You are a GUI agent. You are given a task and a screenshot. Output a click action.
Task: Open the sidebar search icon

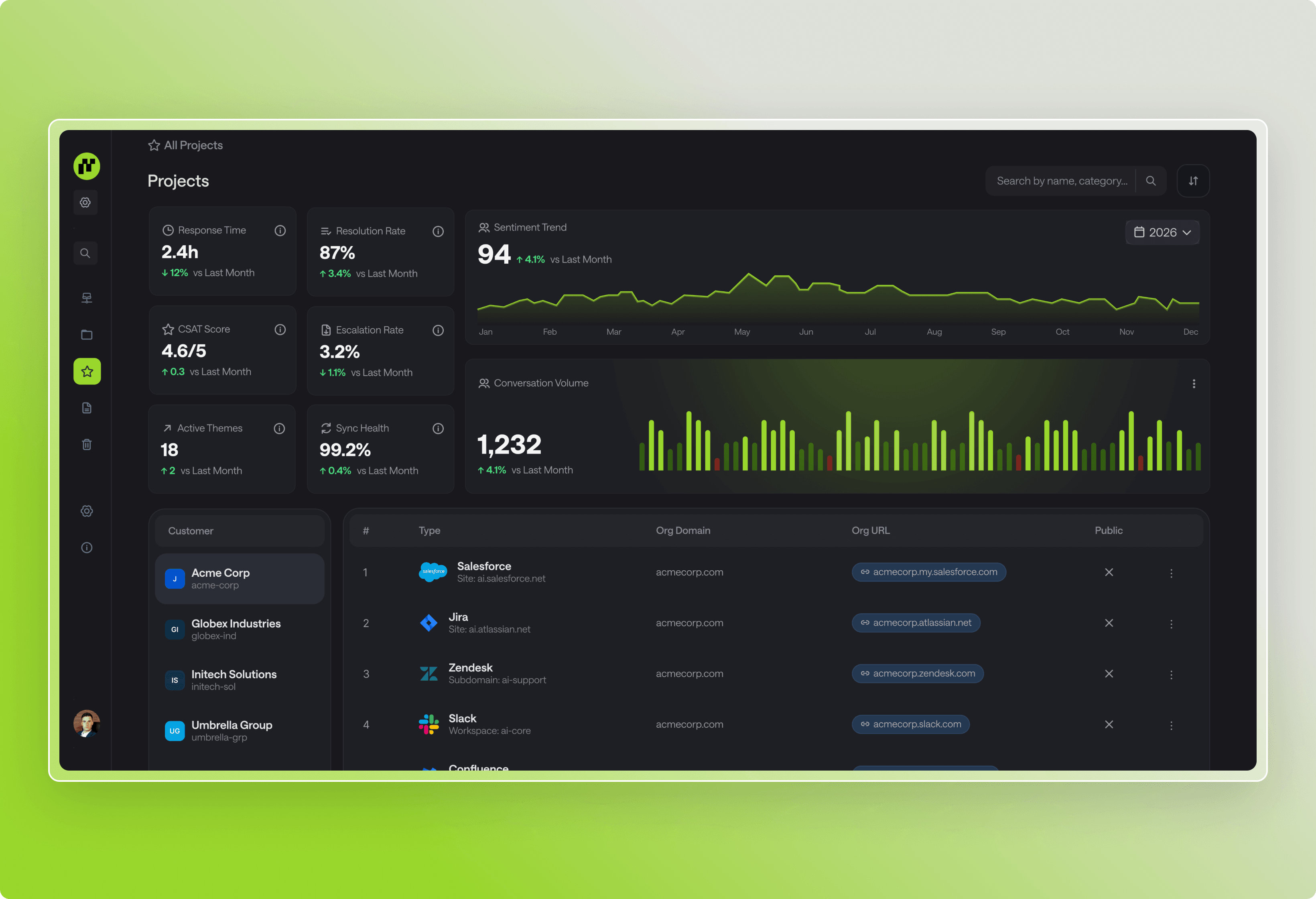coord(85,253)
